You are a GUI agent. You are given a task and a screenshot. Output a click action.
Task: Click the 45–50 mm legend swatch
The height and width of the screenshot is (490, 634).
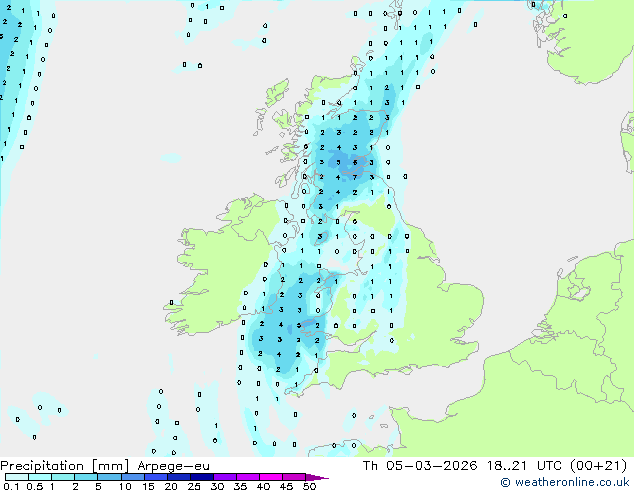click(x=294, y=477)
